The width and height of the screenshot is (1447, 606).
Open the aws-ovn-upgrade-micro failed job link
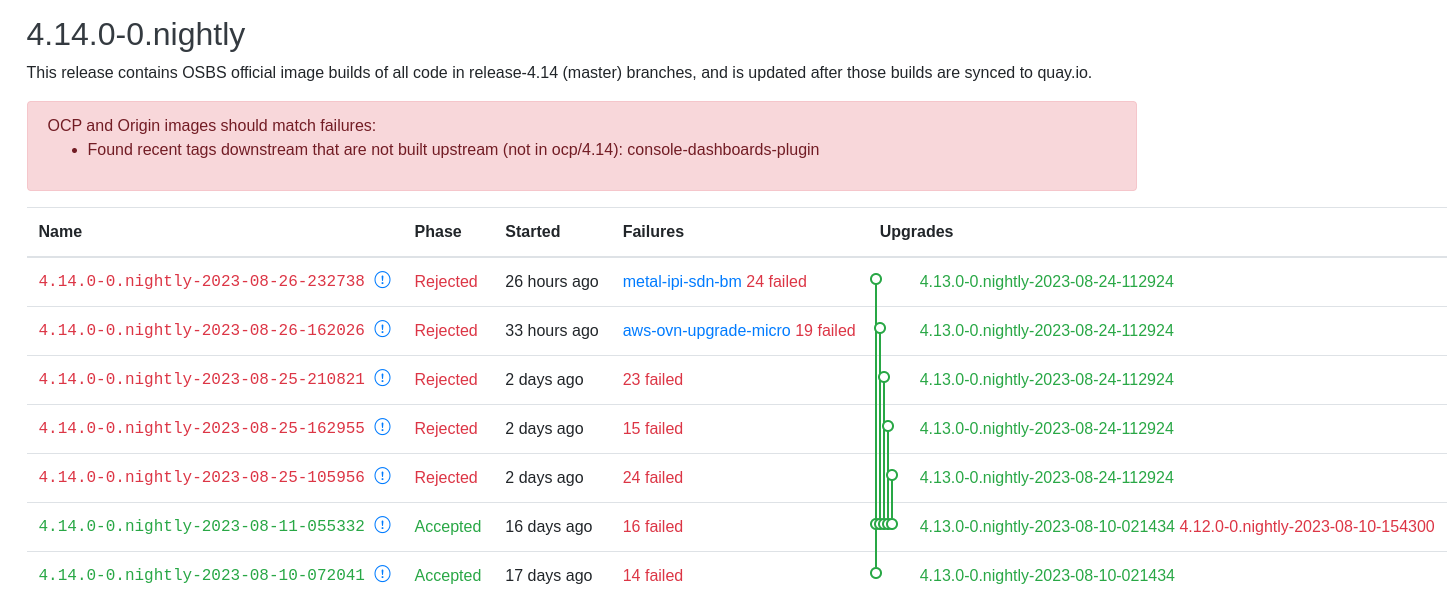click(x=706, y=331)
